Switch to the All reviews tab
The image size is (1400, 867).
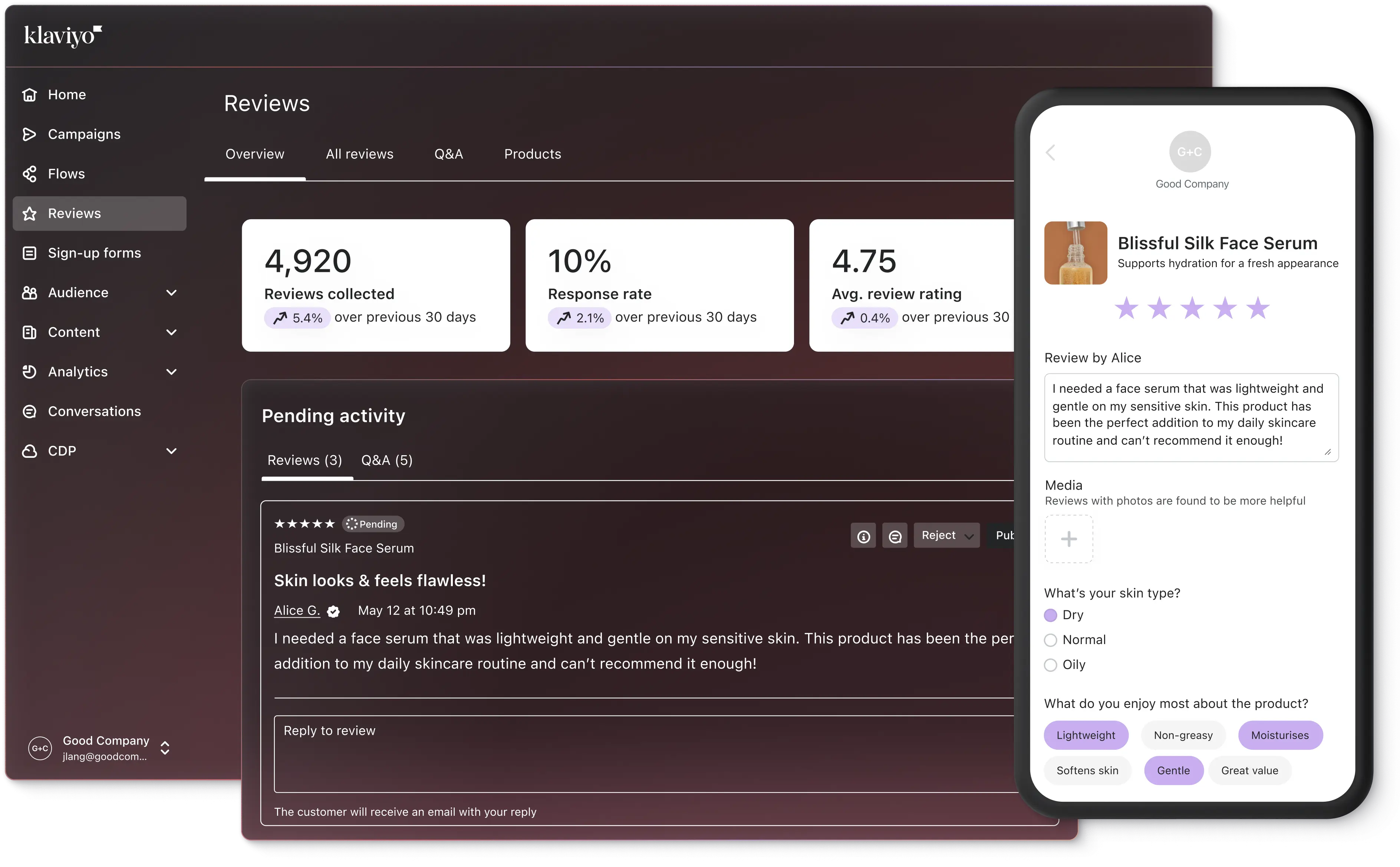coord(359,154)
